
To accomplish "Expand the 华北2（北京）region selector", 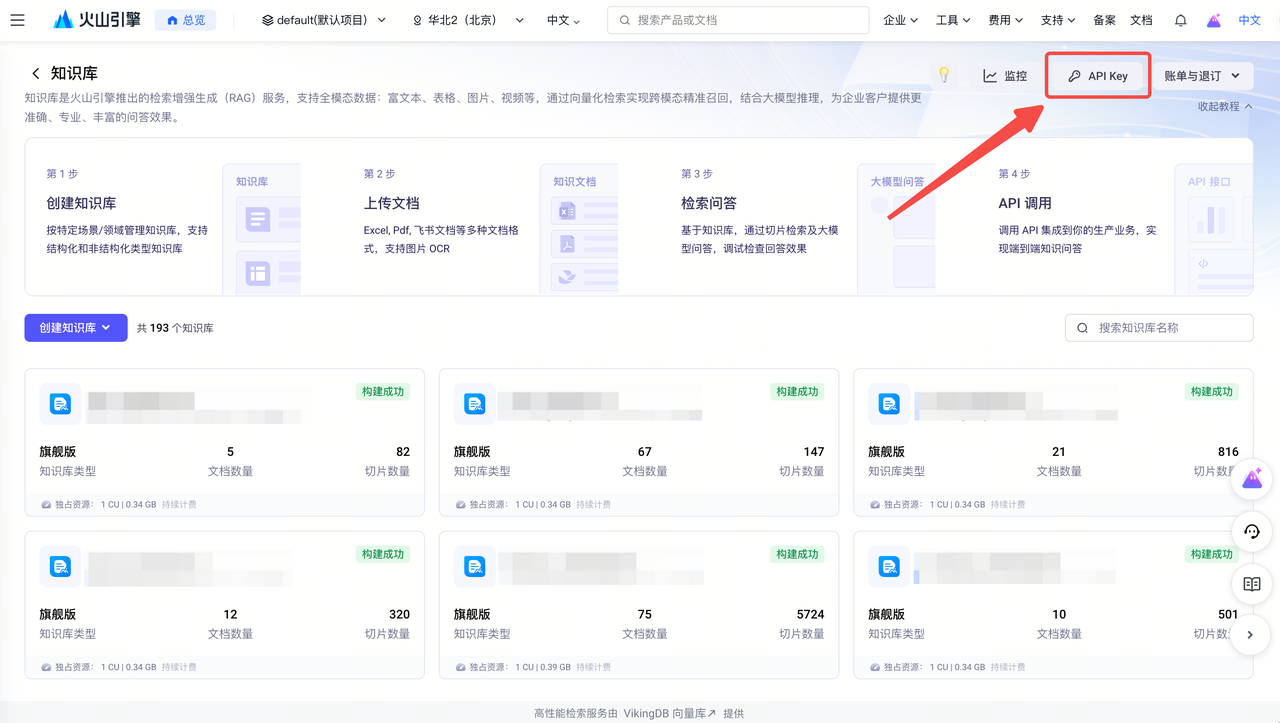I will tap(469, 20).
